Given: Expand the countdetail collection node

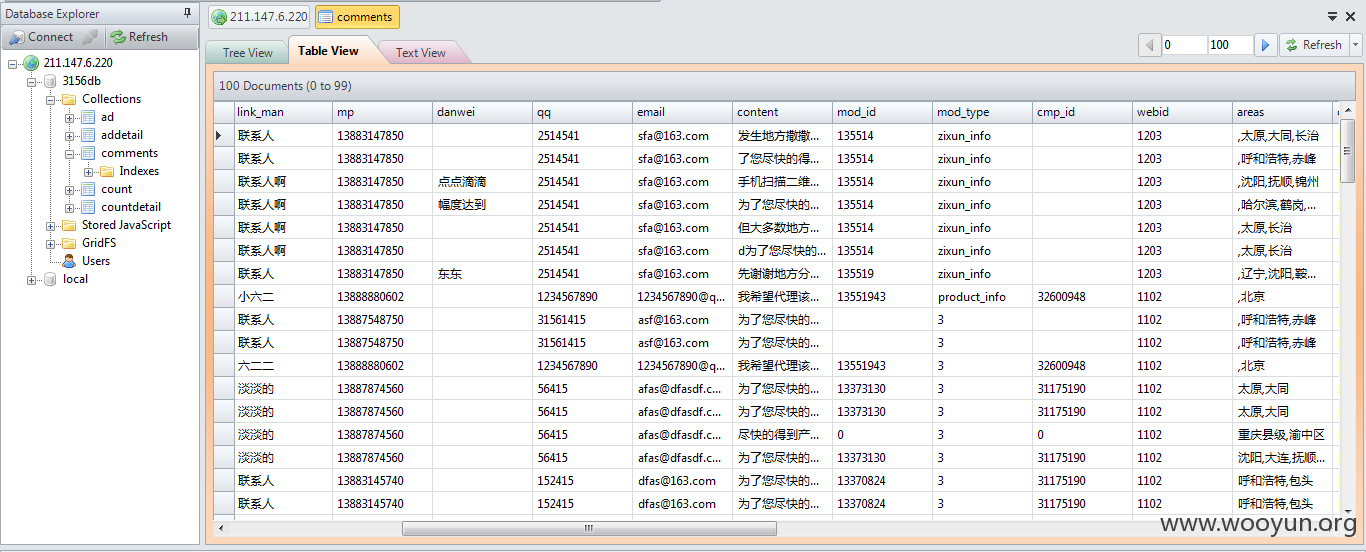Looking at the screenshot, I should pyautogui.click(x=70, y=207).
